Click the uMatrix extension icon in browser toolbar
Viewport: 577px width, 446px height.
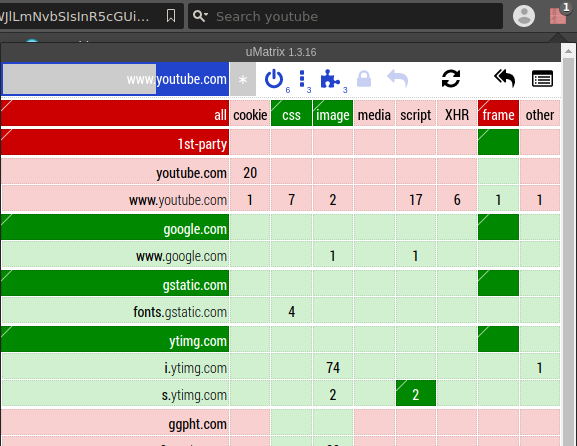click(558, 15)
